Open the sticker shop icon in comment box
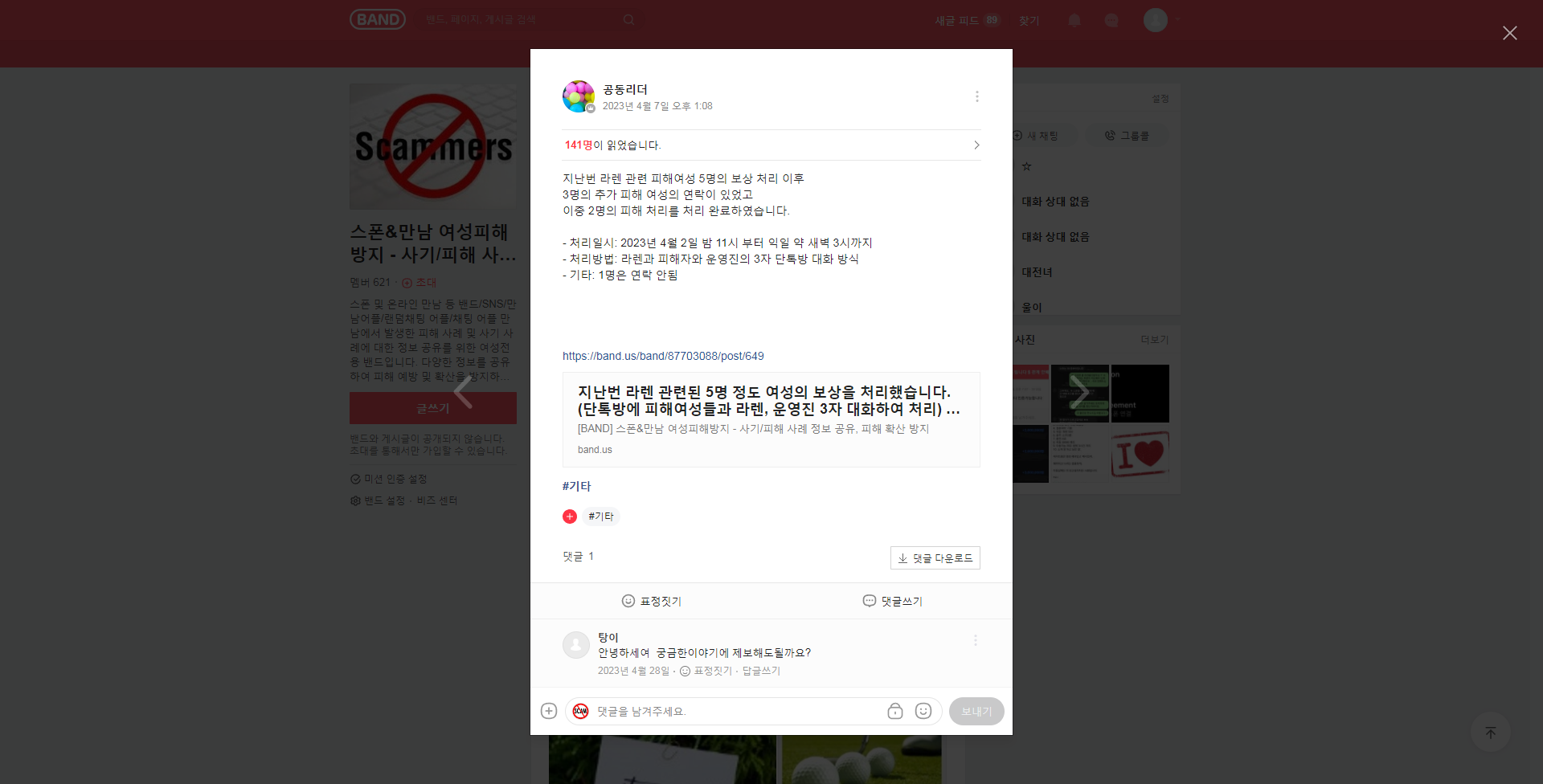This screenshot has width=1543, height=784. [894, 711]
